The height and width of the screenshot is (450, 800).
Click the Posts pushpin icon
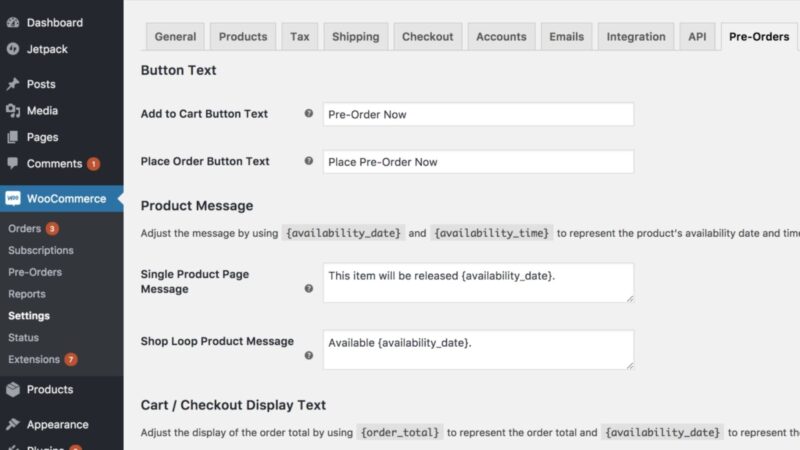(x=13, y=84)
